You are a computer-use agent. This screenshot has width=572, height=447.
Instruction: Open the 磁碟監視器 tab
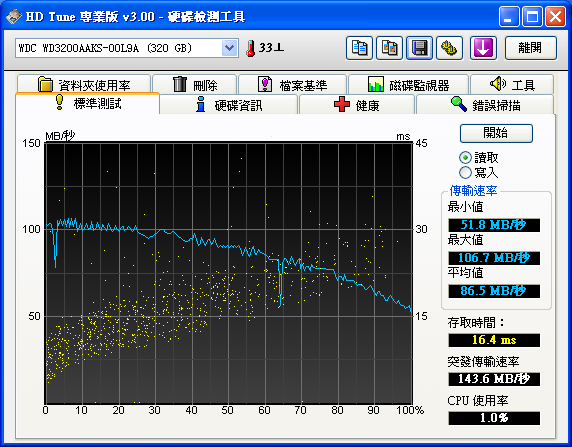tap(408, 84)
